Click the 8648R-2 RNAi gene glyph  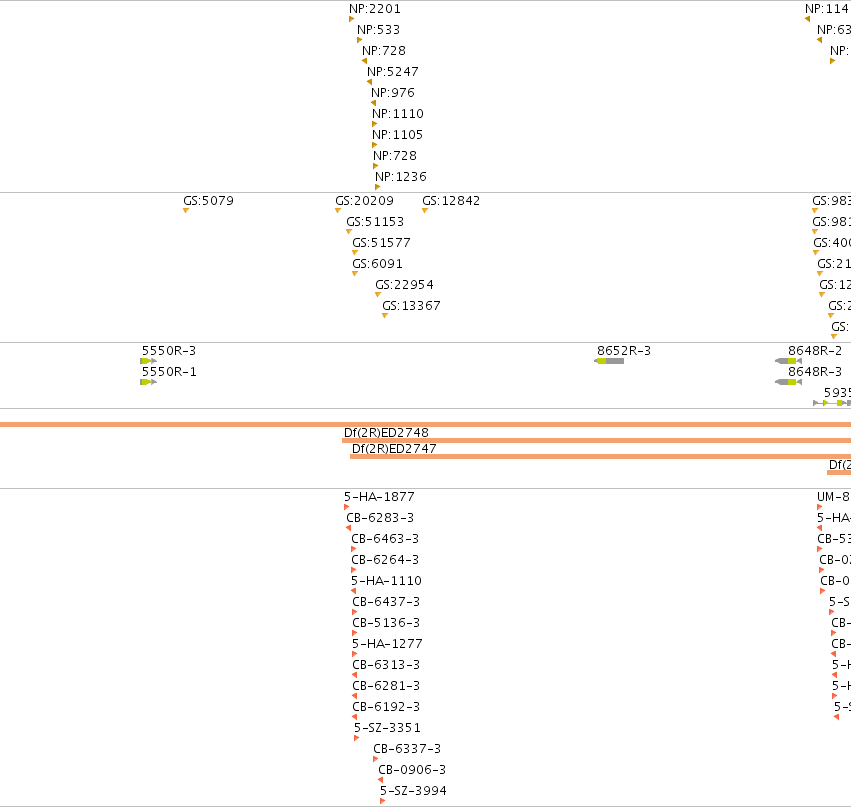pos(789,361)
